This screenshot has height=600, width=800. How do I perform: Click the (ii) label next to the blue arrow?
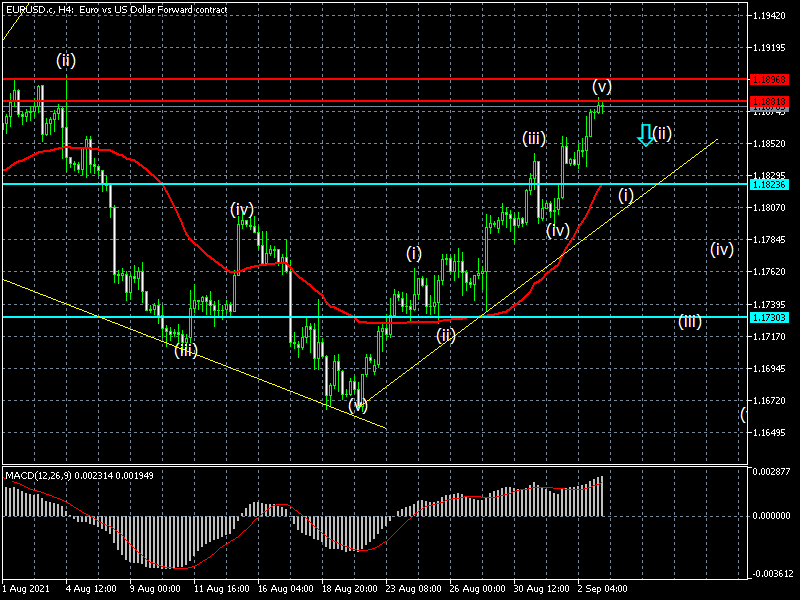coord(662,133)
